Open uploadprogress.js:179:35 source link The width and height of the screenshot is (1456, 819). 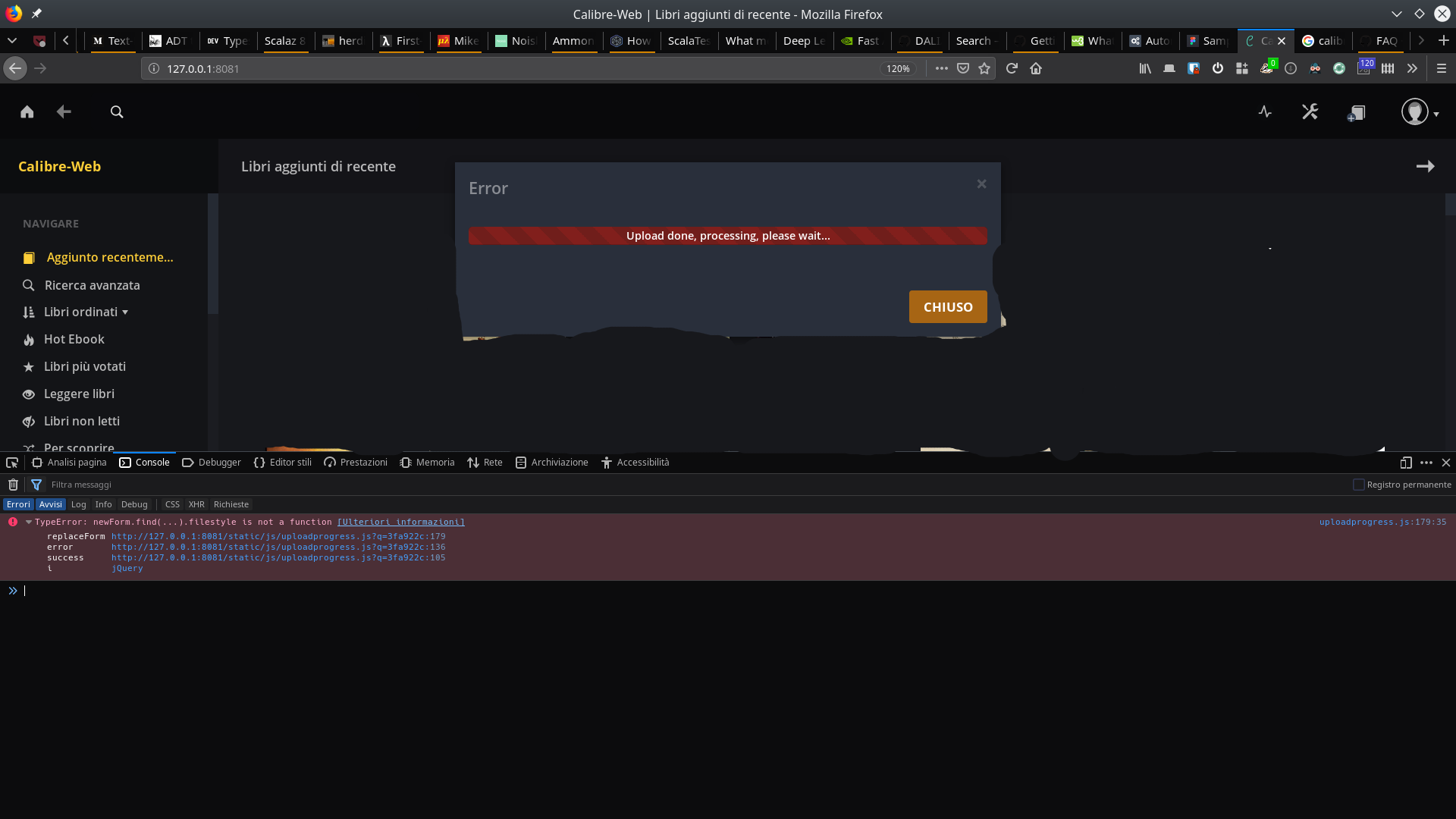click(1382, 522)
